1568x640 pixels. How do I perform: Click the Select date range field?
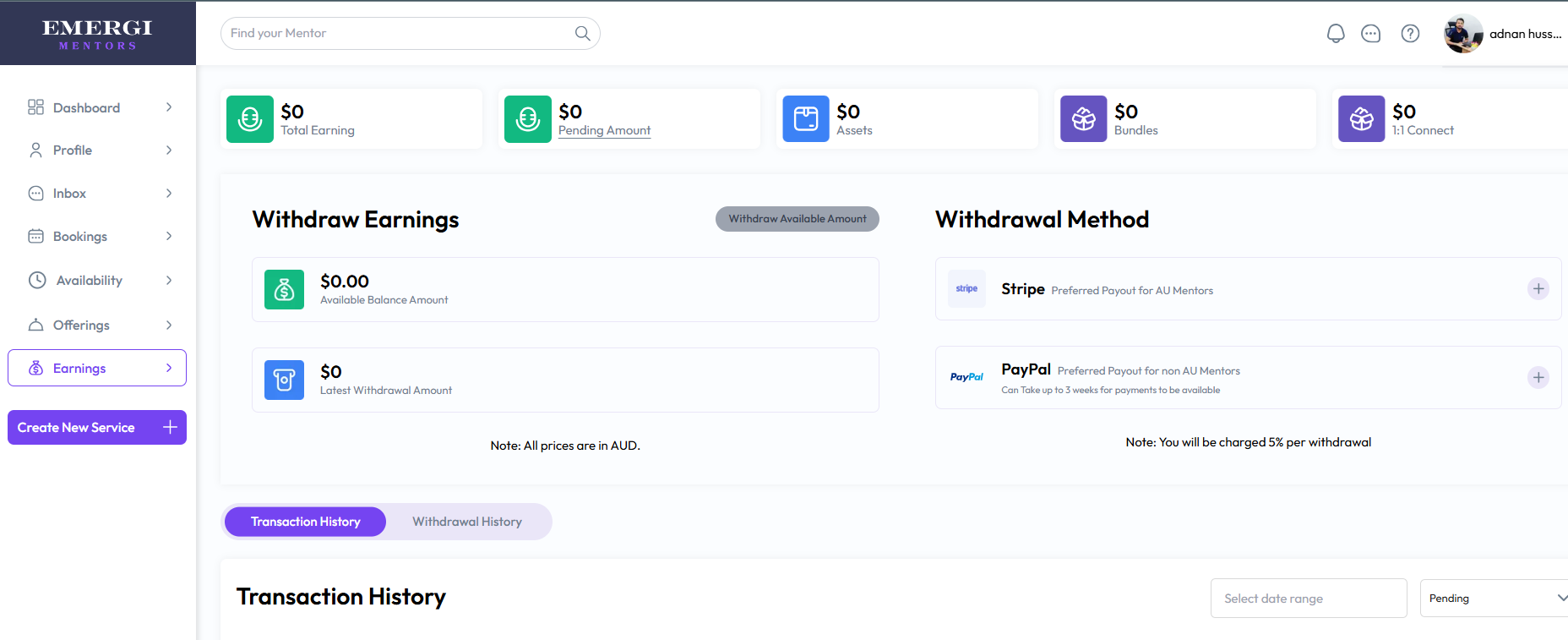pos(1308,599)
